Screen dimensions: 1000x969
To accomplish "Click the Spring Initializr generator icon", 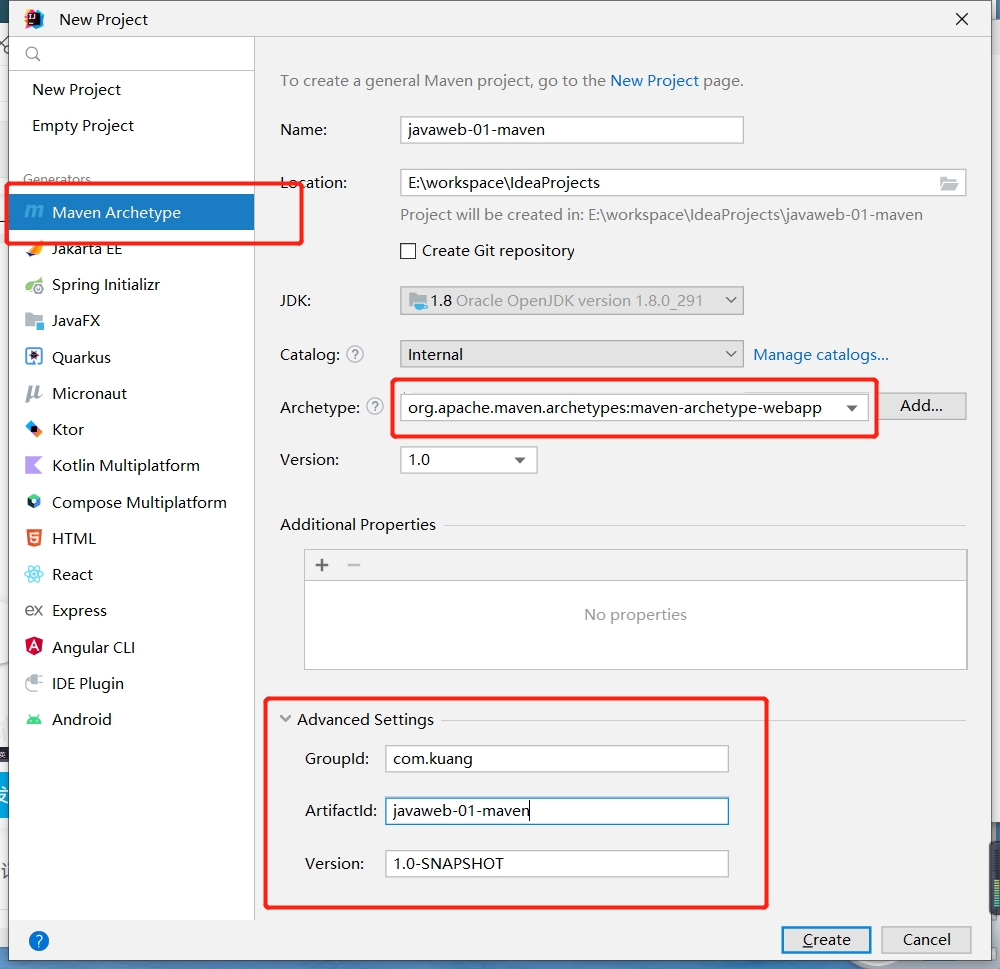I will click(34, 285).
